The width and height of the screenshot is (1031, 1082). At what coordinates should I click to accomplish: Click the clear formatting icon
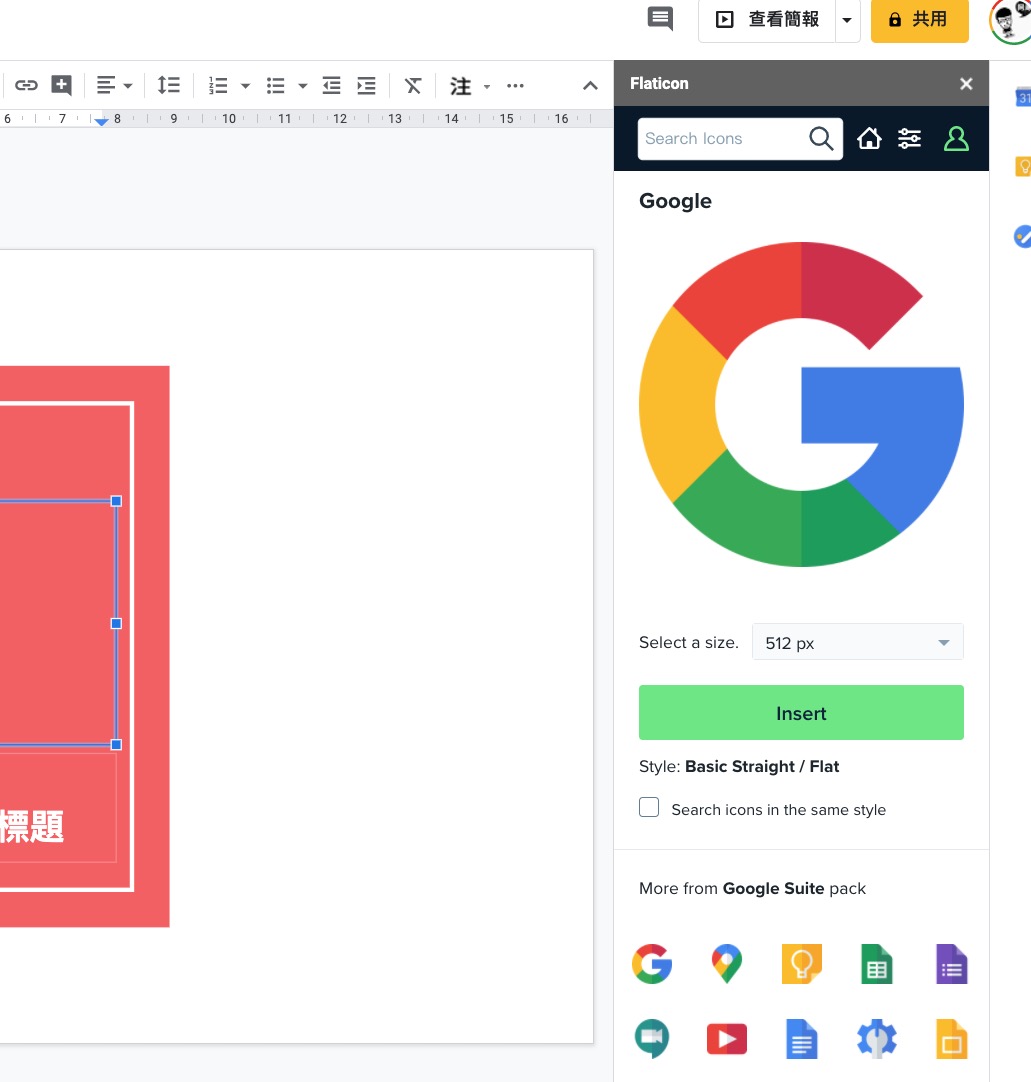click(x=413, y=86)
